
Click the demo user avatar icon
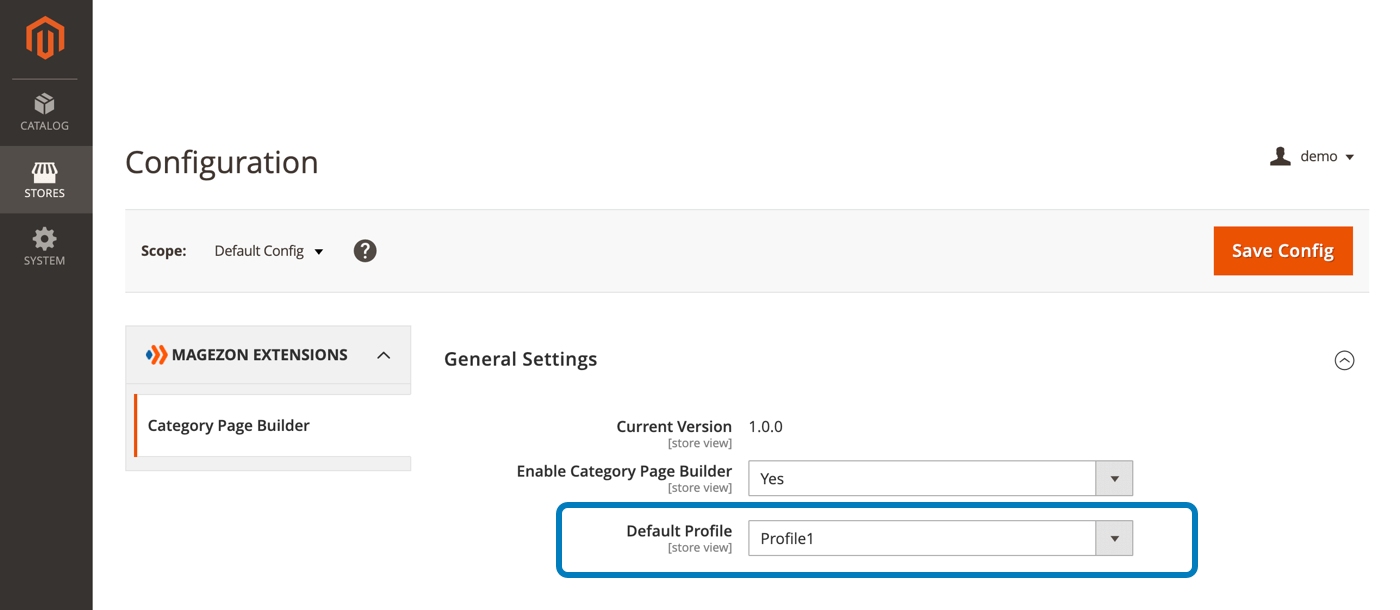[1280, 156]
